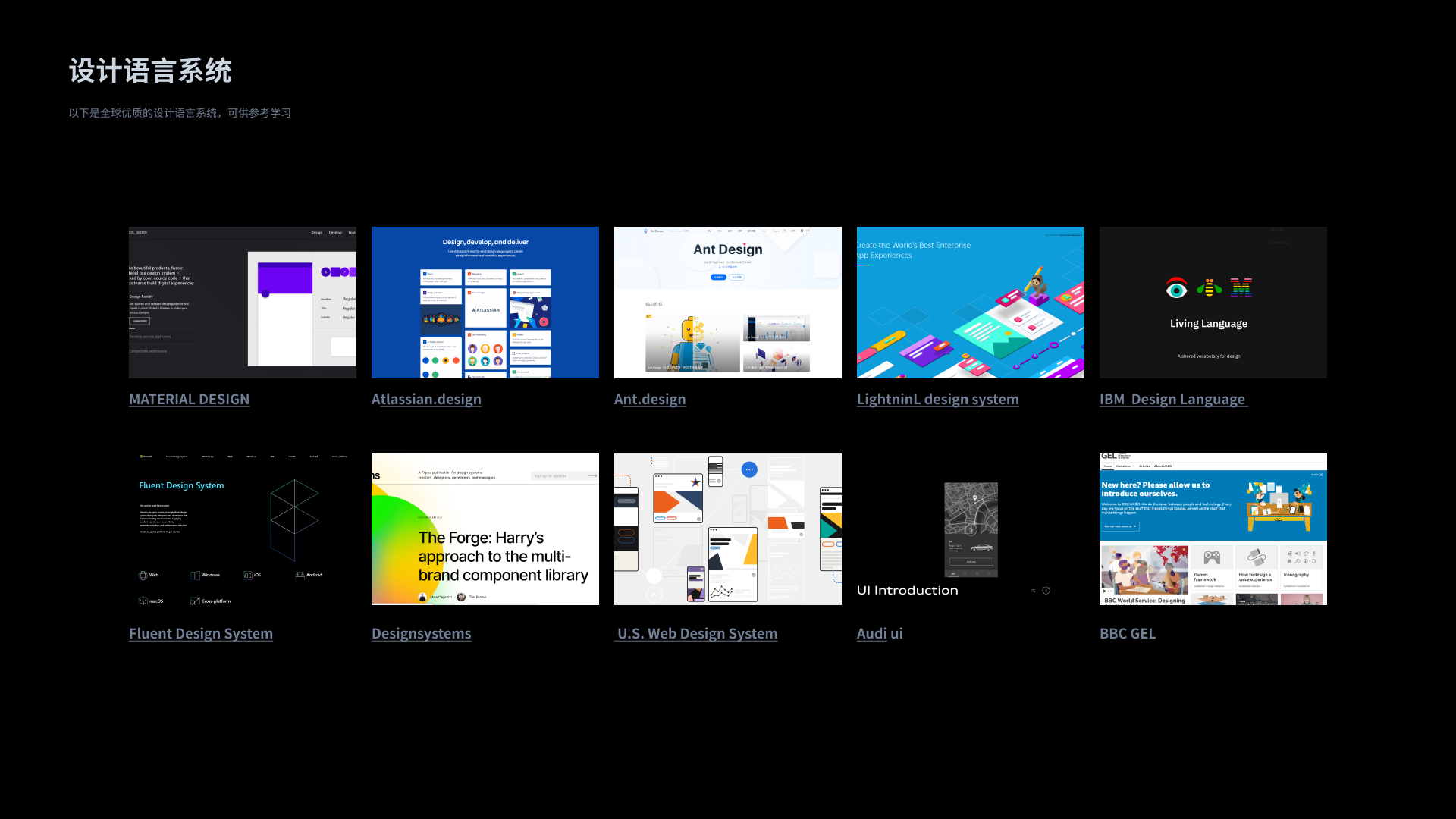Click the Fluent Design System thumbnail
Viewport: 1456px width, 819px height.
tap(243, 529)
